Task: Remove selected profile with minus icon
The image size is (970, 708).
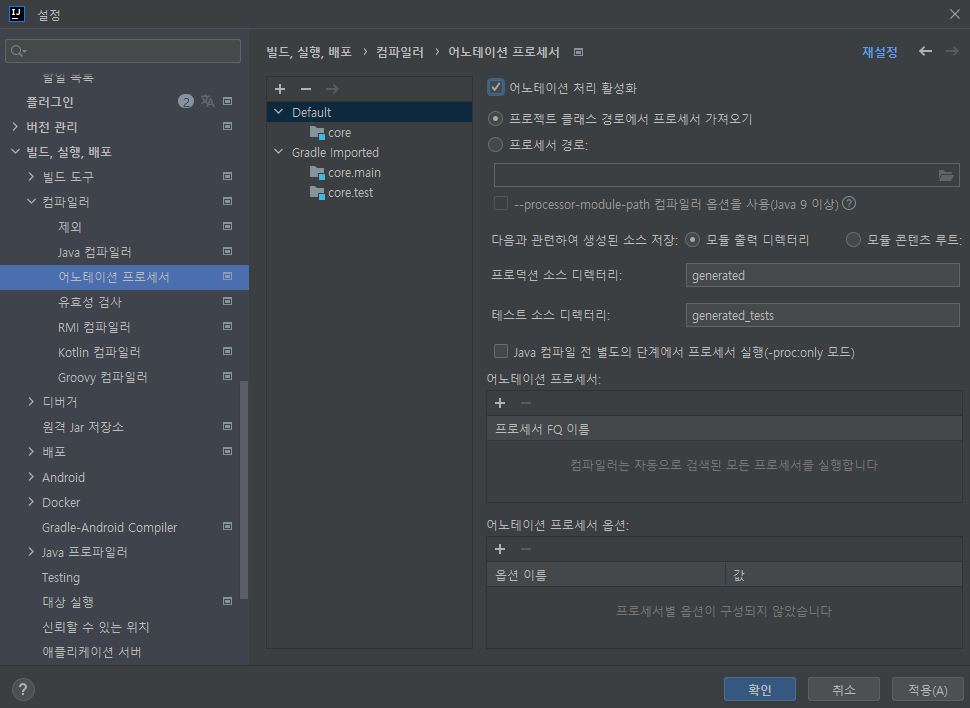Action: [x=306, y=89]
